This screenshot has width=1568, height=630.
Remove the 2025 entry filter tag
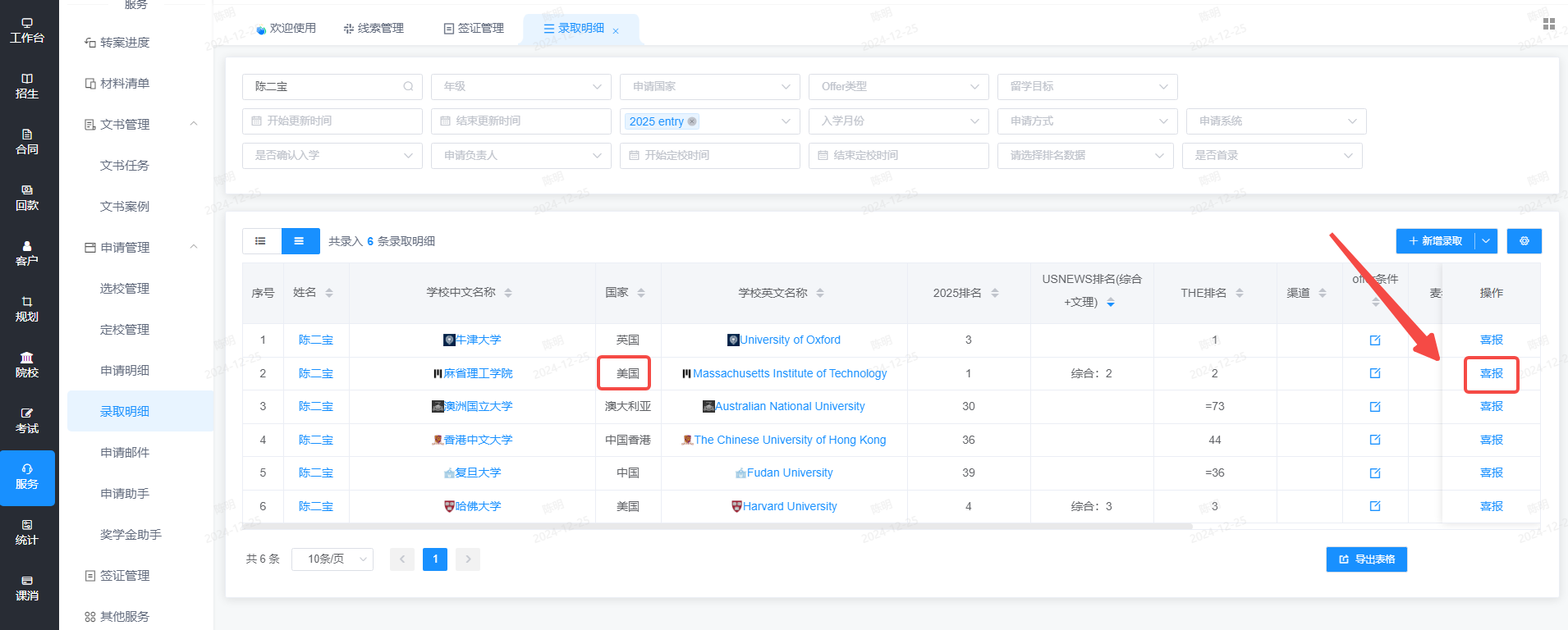[x=692, y=121]
